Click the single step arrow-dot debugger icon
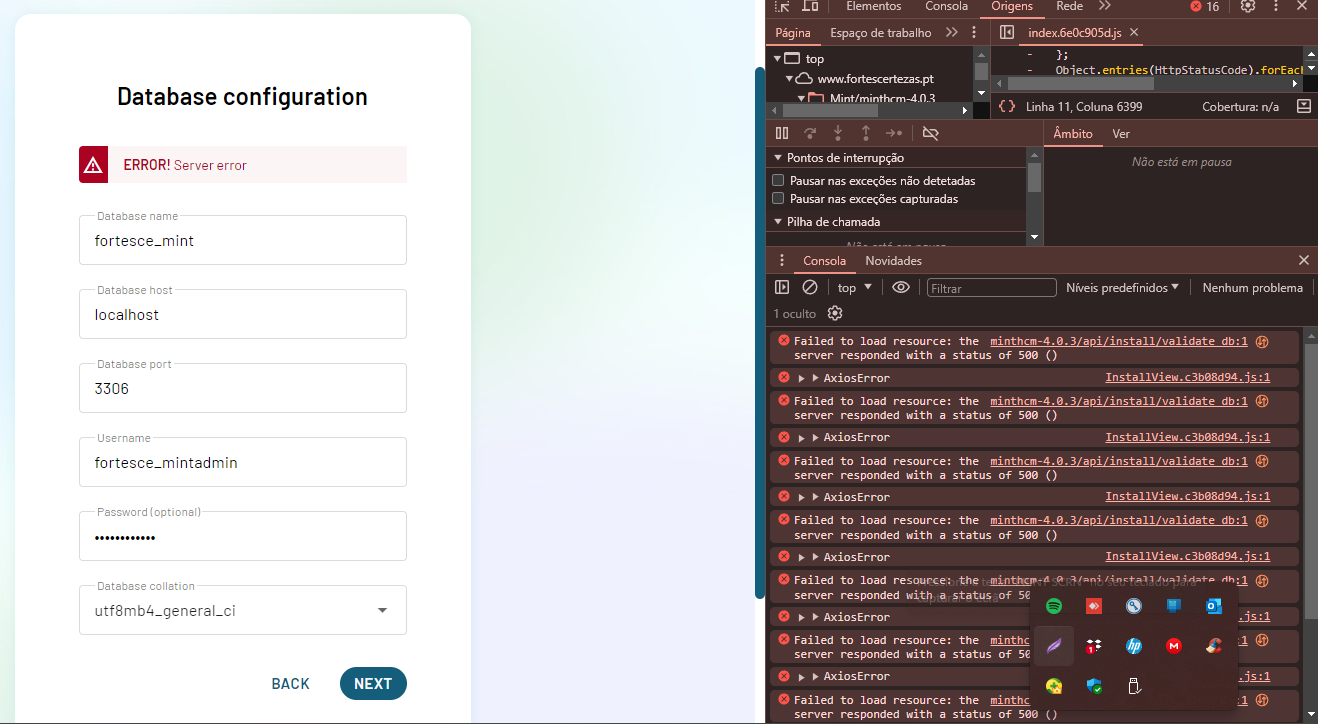This screenshot has width=1318, height=724. tap(894, 133)
